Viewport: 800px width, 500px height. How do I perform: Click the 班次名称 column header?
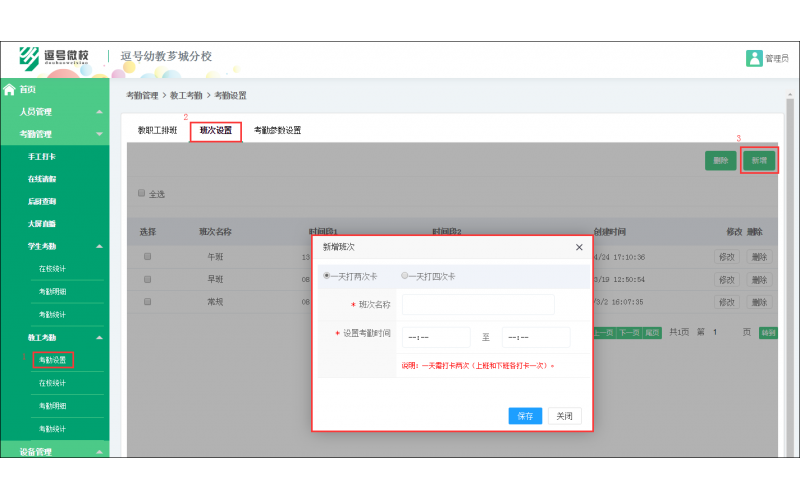[215, 232]
